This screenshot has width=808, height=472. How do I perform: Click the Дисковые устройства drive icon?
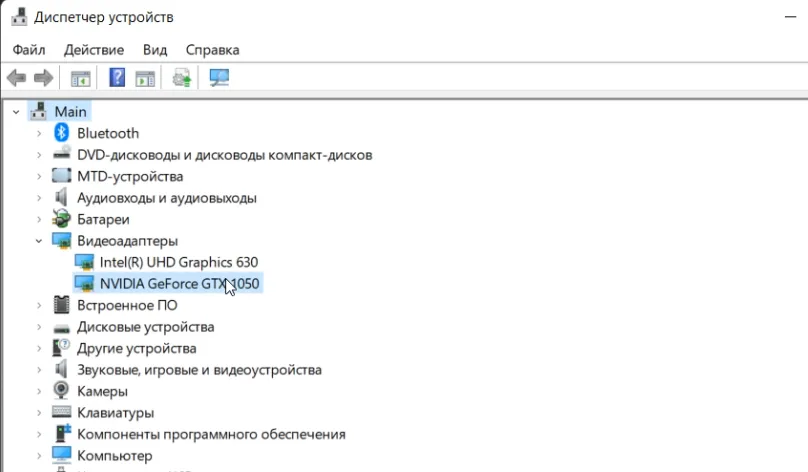[x=61, y=328]
